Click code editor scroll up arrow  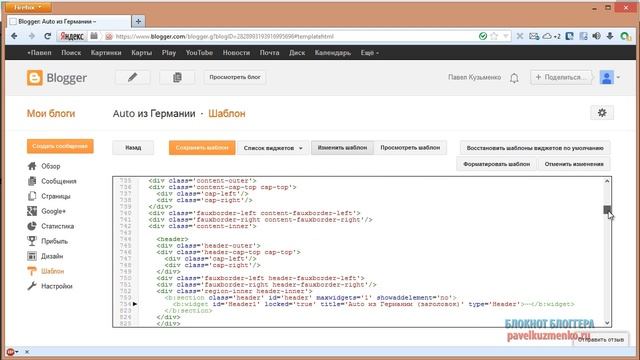[607, 181]
